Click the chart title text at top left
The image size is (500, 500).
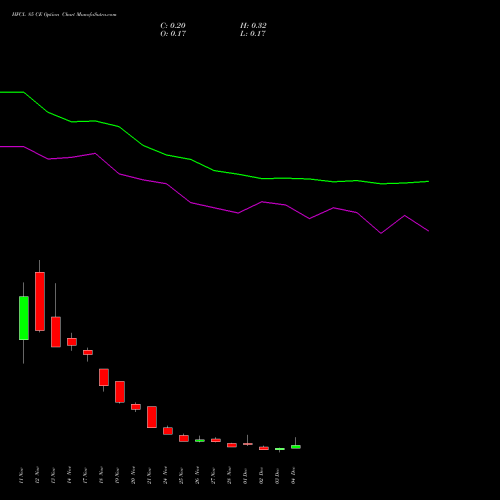click(64, 15)
